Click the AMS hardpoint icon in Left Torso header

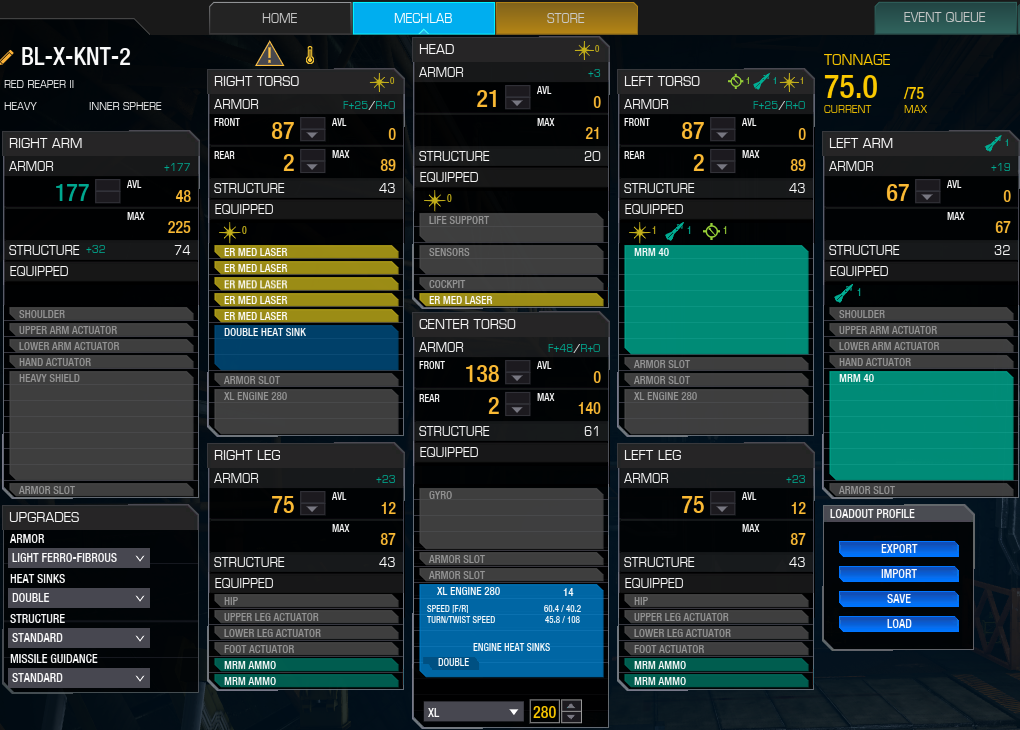tap(735, 81)
